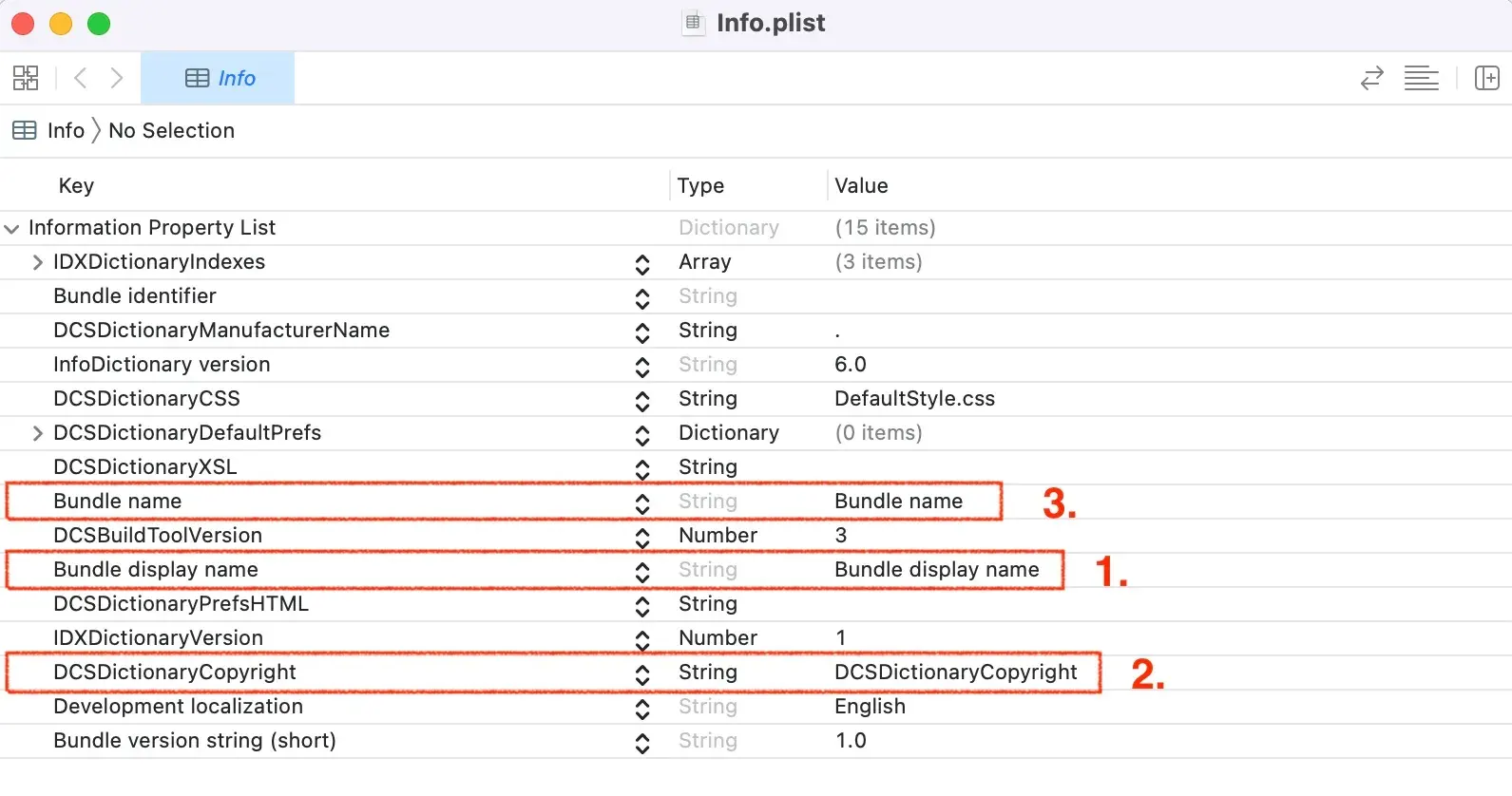
Task: Select Bundle version string (short) key
Action: tap(195, 741)
